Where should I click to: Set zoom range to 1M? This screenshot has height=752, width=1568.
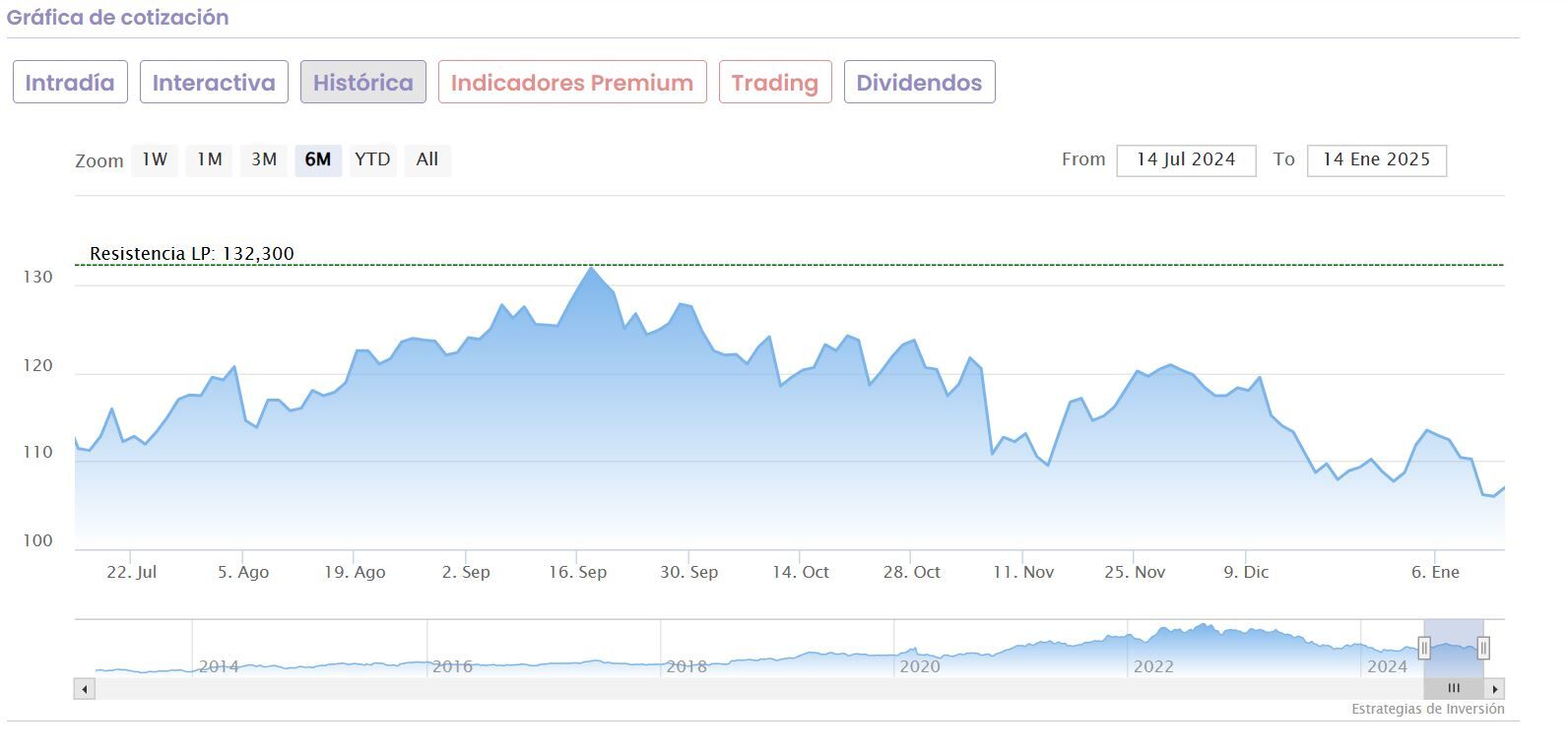(209, 159)
